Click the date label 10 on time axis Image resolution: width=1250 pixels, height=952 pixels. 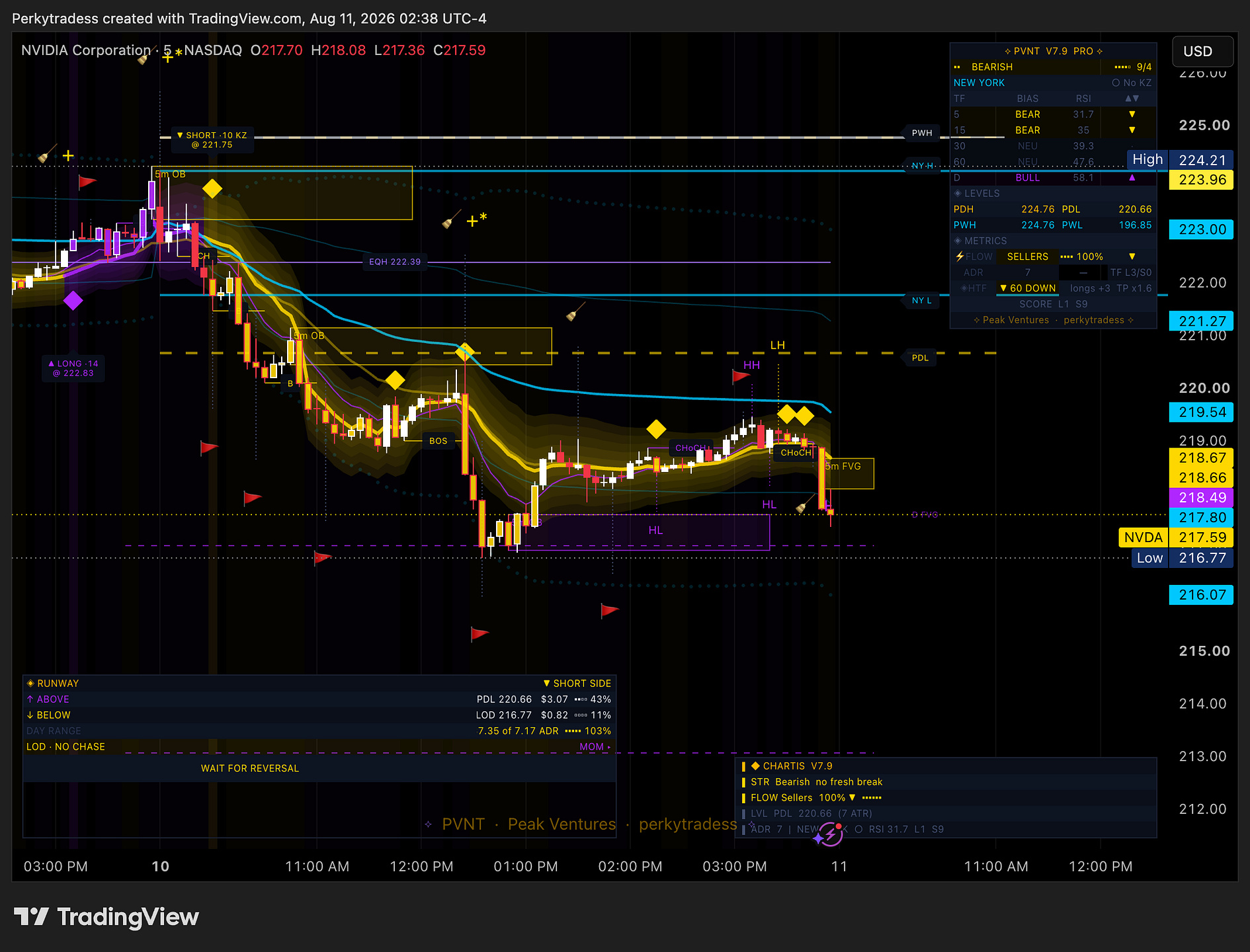(x=161, y=866)
